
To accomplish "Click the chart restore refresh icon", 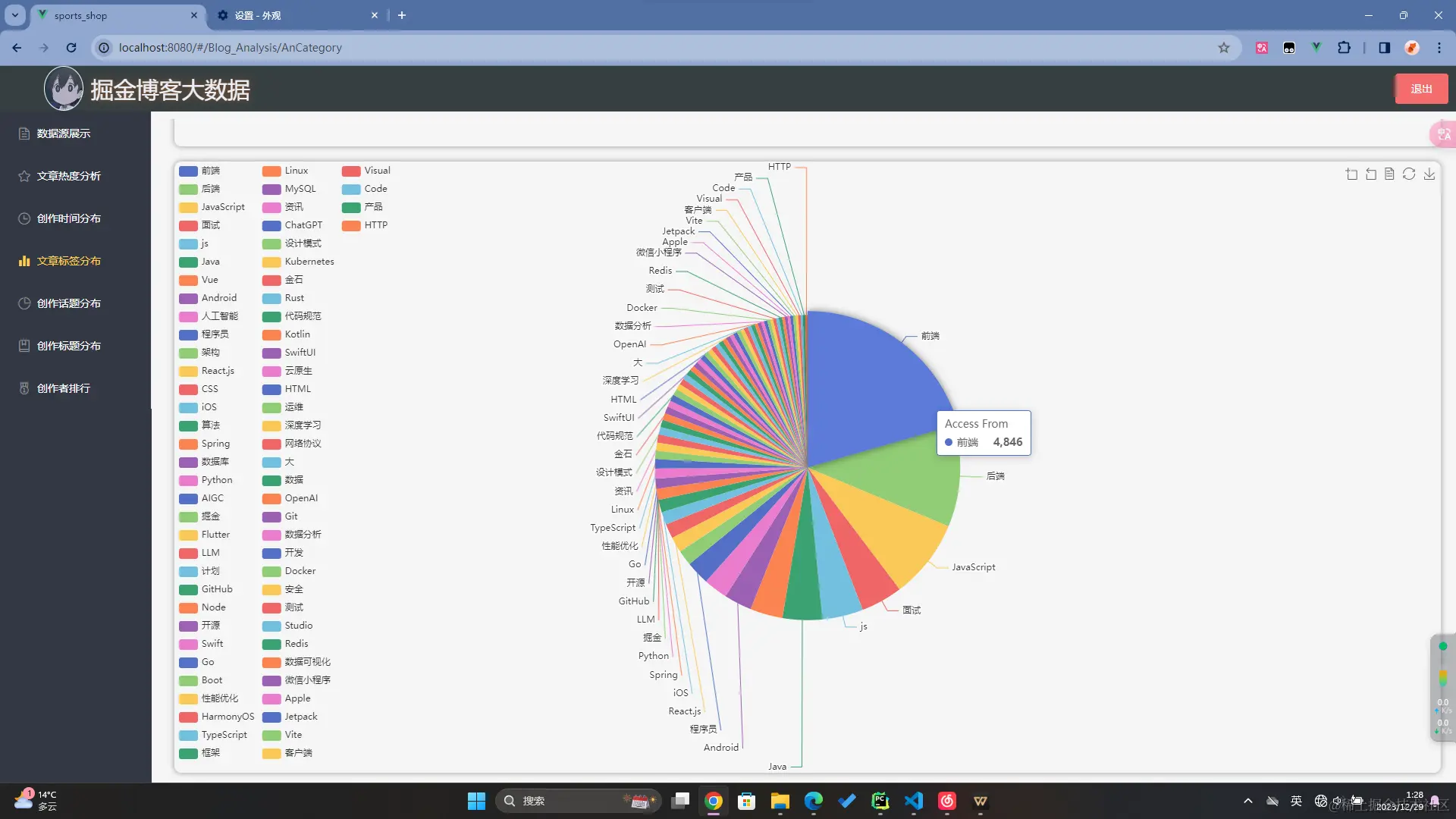I will [x=1409, y=174].
